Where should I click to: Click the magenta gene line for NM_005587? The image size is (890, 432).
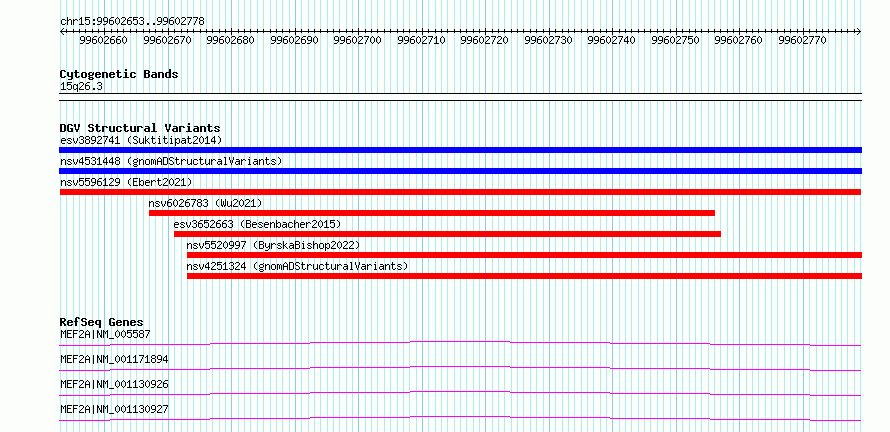tap(460, 343)
